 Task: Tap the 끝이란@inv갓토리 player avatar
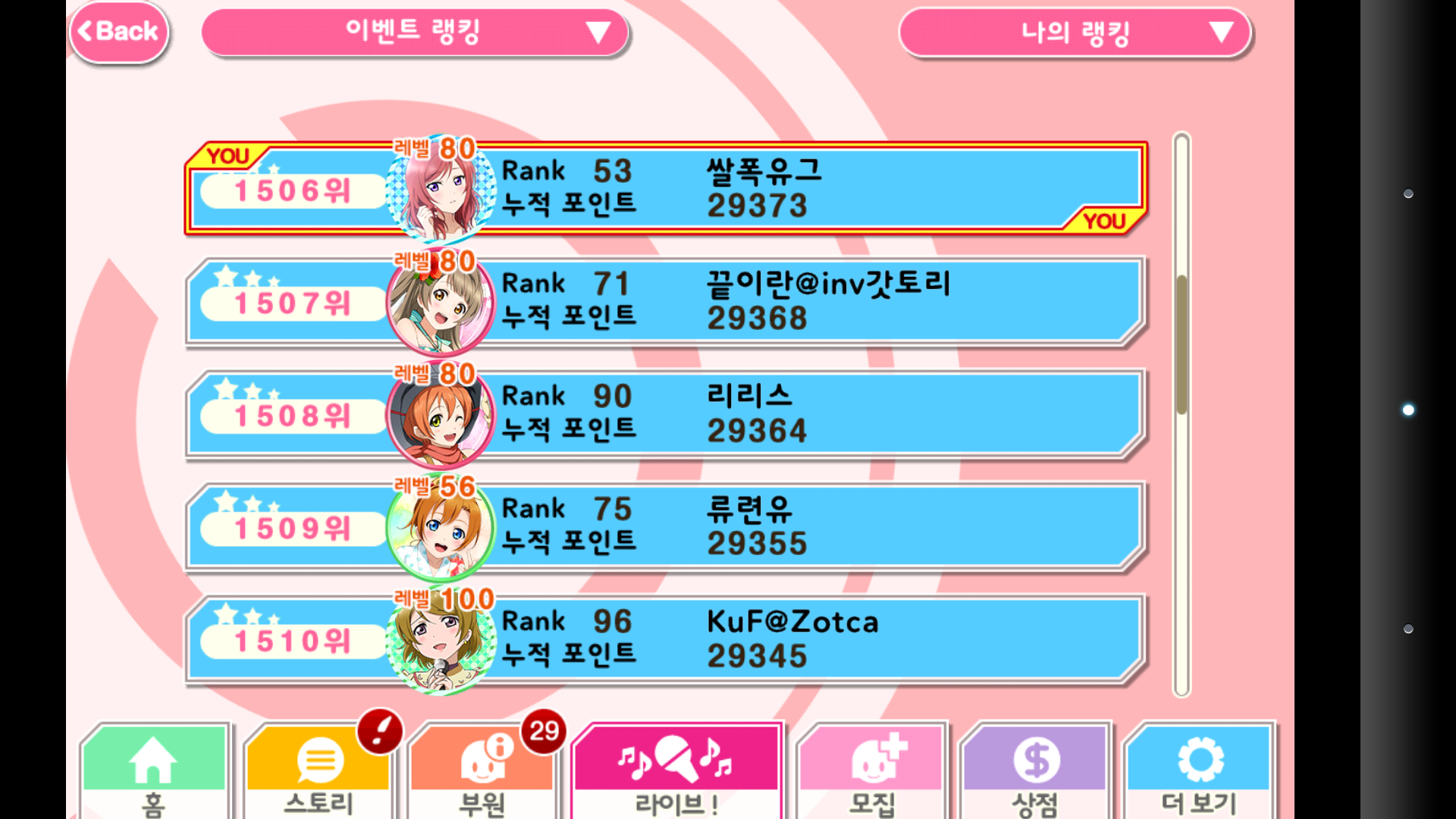point(441,302)
